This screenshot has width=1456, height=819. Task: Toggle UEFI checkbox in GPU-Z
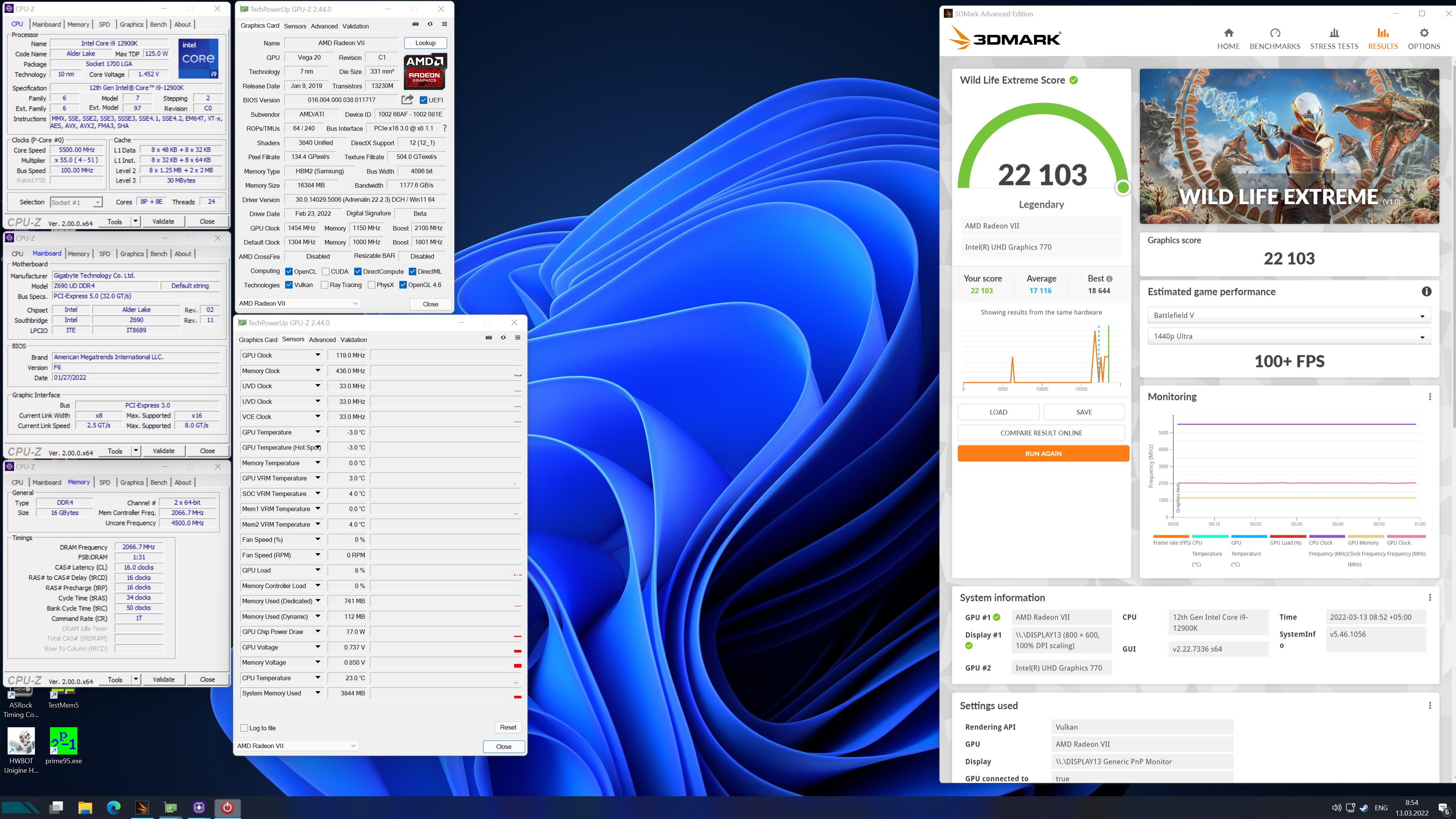point(424,100)
